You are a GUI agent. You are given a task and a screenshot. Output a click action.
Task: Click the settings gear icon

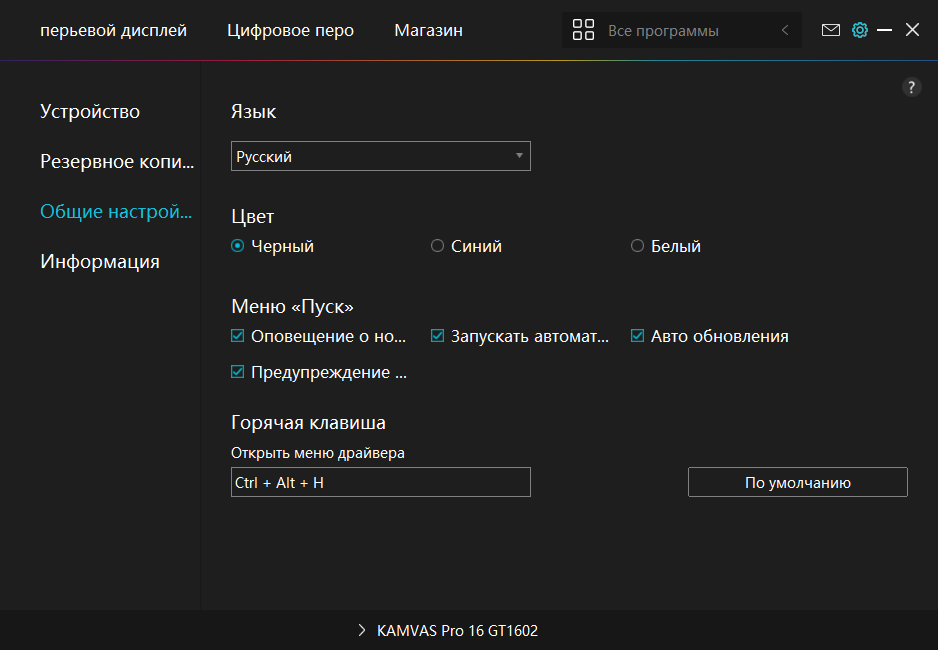click(859, 30)
